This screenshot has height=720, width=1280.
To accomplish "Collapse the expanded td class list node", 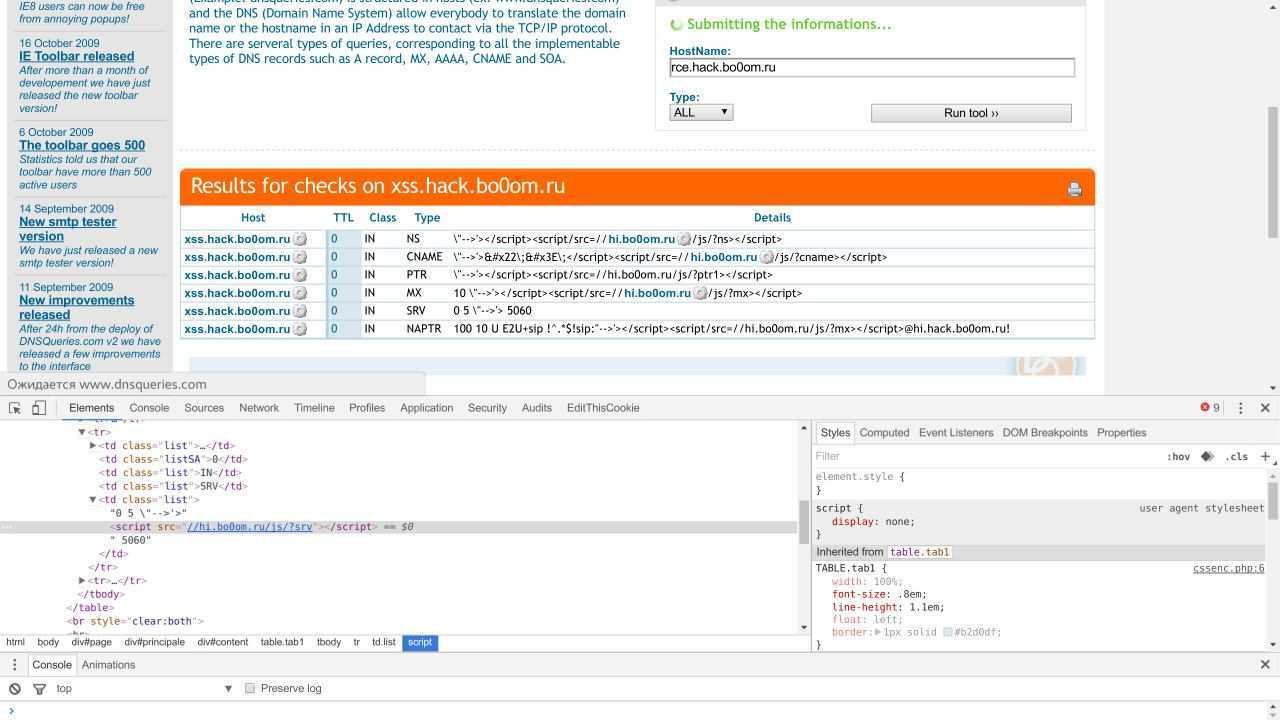I will click(93, 500).
